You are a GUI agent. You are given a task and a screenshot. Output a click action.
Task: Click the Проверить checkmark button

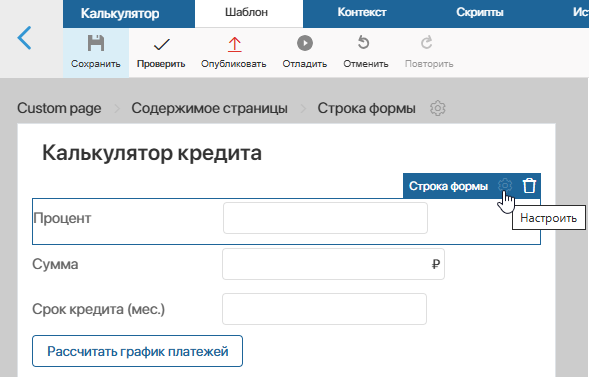[x=161, y=53]
